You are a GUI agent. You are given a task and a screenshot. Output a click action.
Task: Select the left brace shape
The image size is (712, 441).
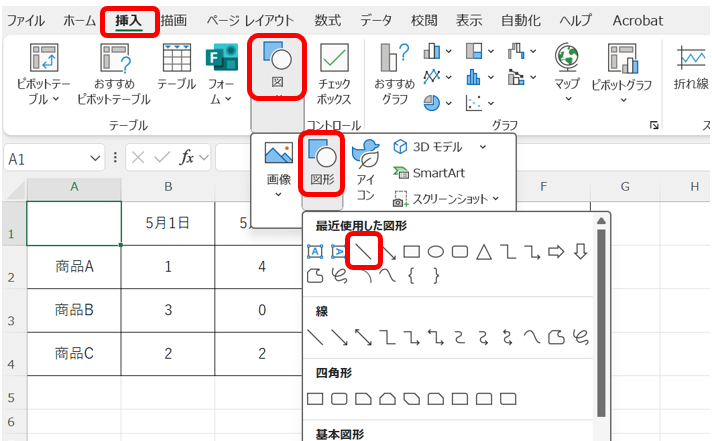(411, 276)
